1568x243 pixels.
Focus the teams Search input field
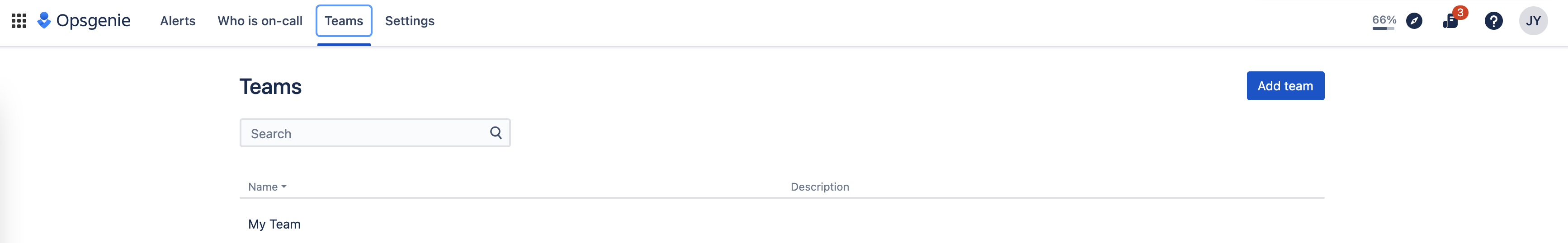point(375,133)
